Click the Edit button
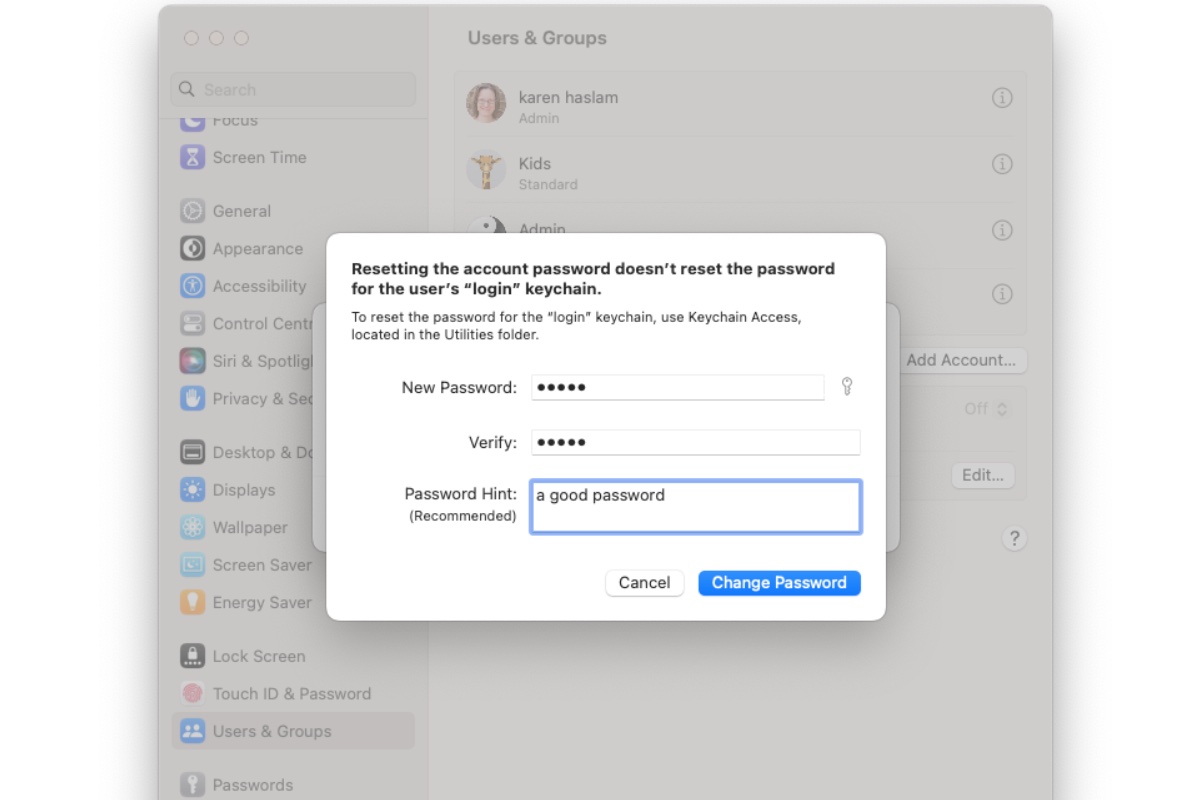 [x=982, y=475]
